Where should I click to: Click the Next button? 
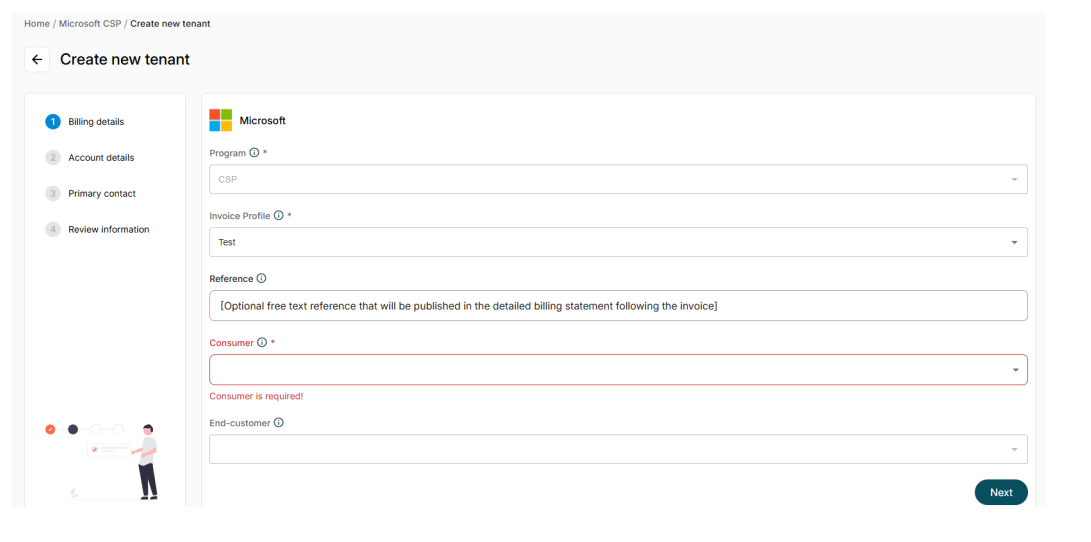(1001, 492)
